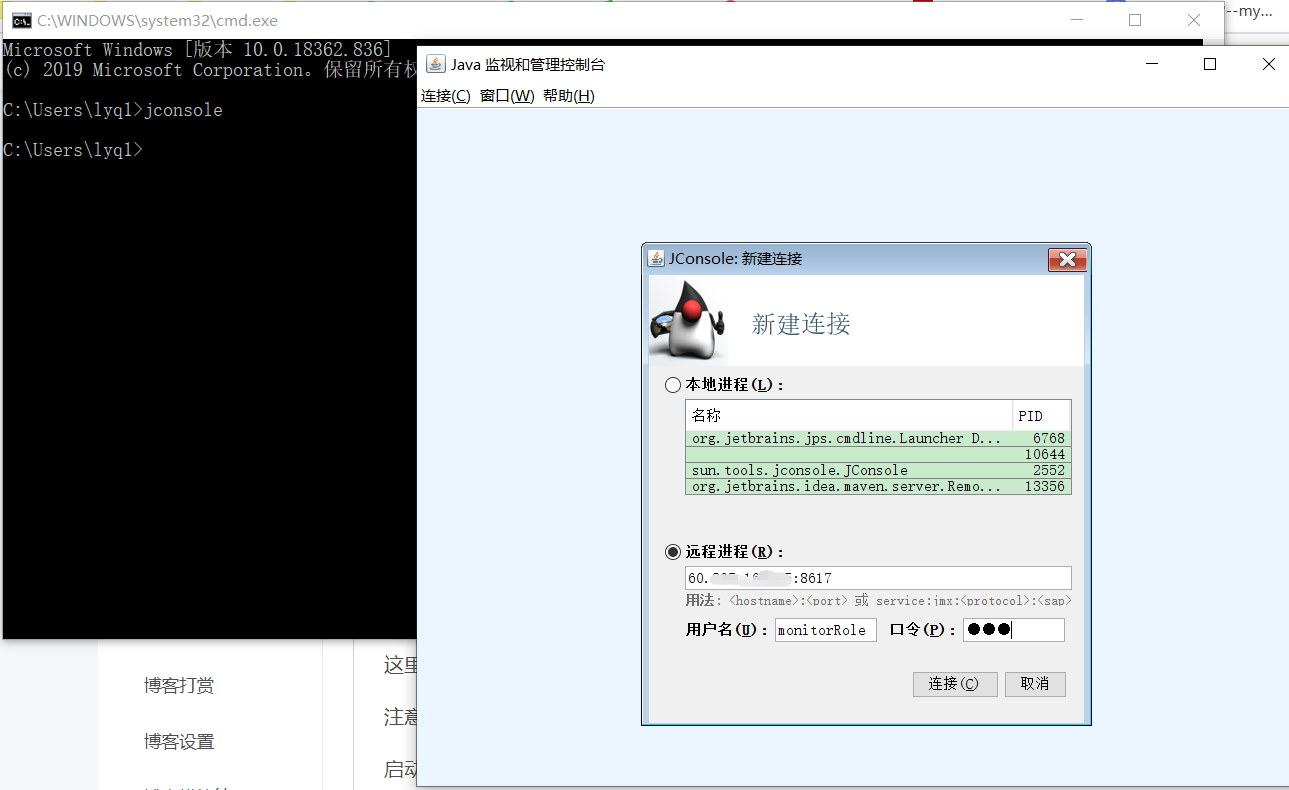1289x790 pixels.
Task: Click the Java Duke mascot icon in dialog
Action: 688,322
